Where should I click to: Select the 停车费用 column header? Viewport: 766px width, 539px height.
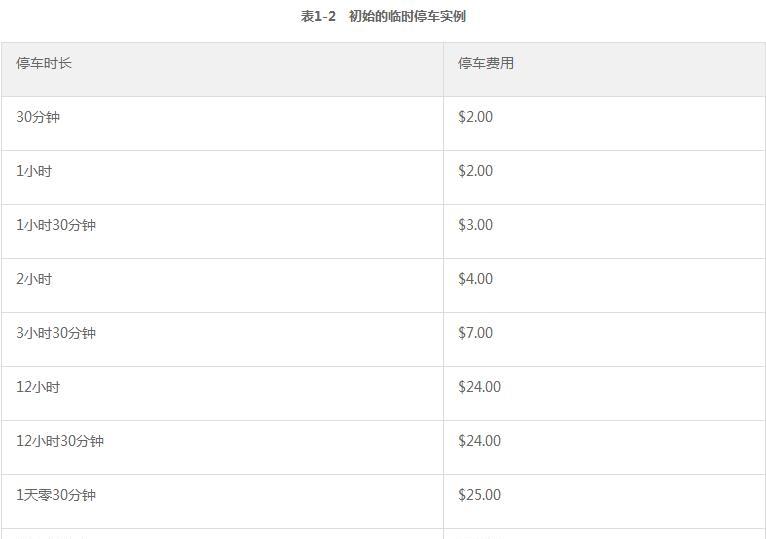pos(604,69)
